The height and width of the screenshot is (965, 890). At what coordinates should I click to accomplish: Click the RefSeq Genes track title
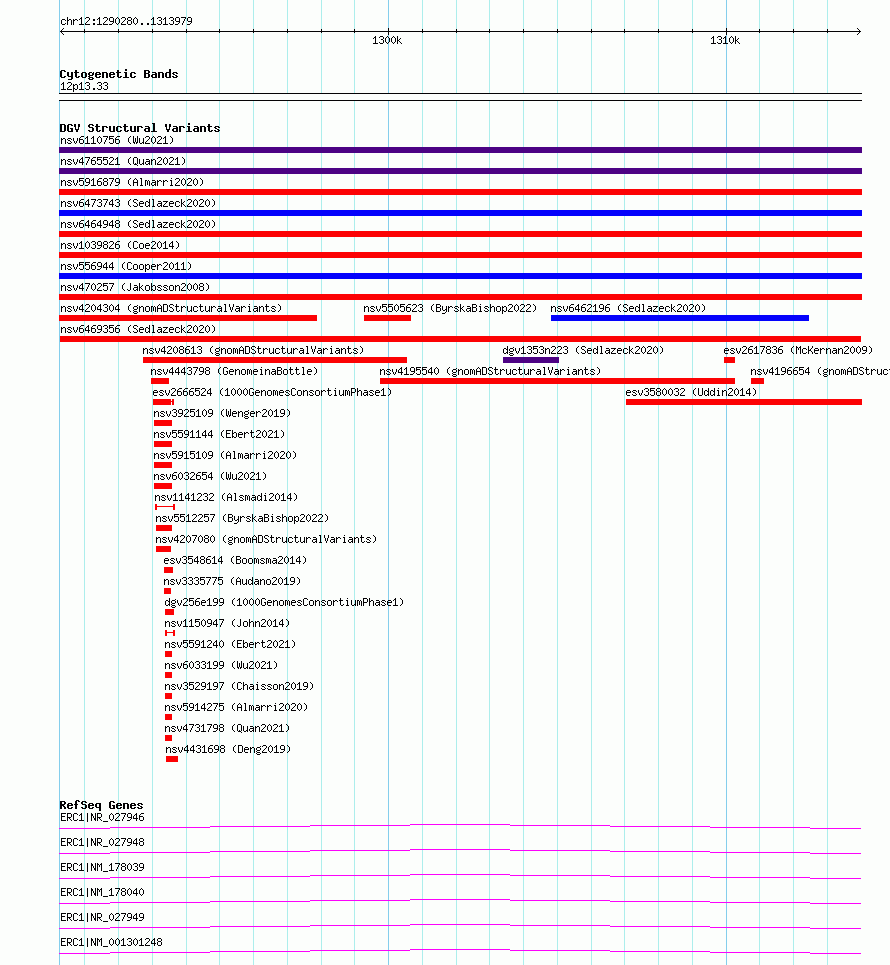pos(101,805)
